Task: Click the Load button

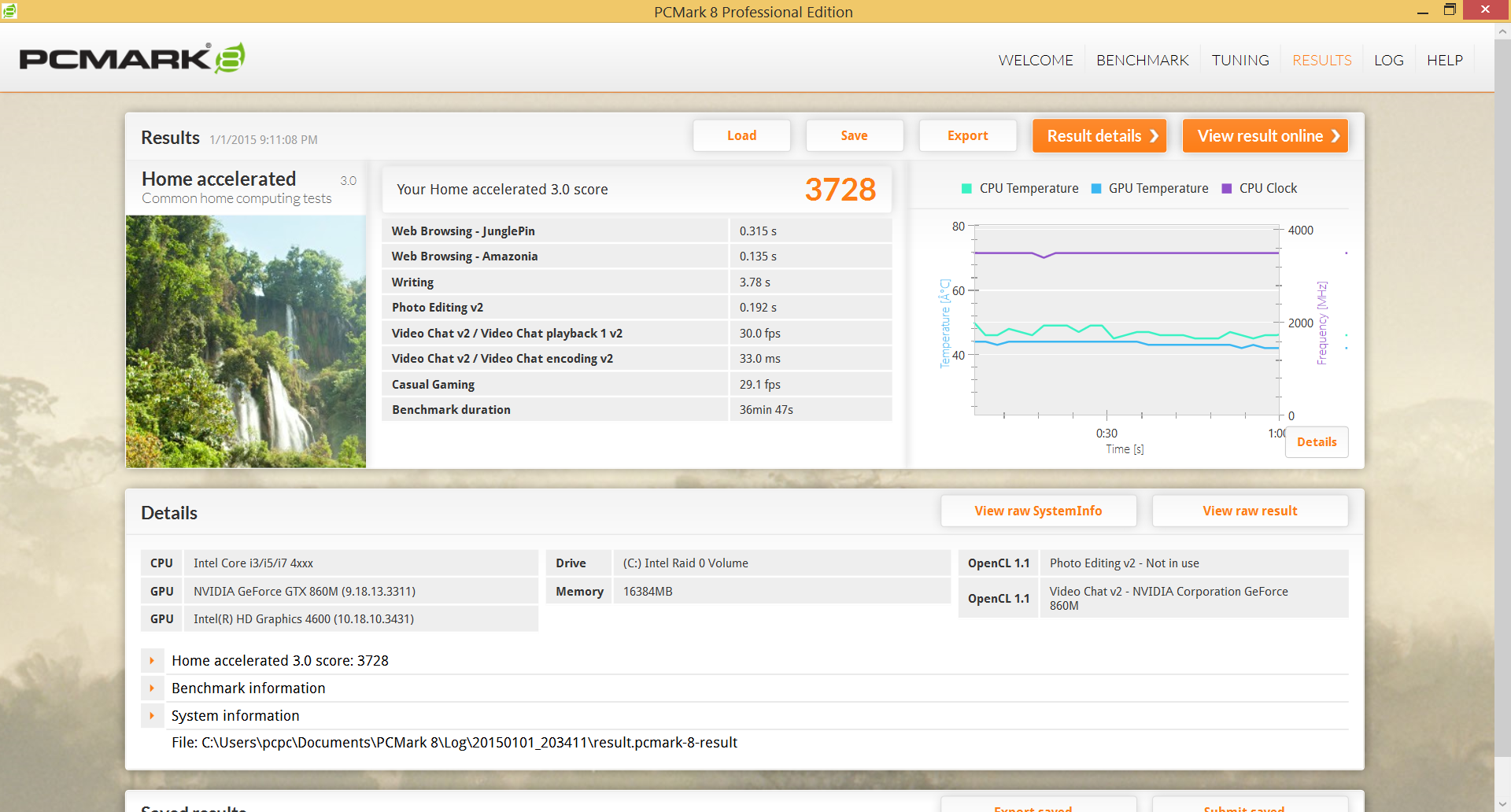Action: 741,135
